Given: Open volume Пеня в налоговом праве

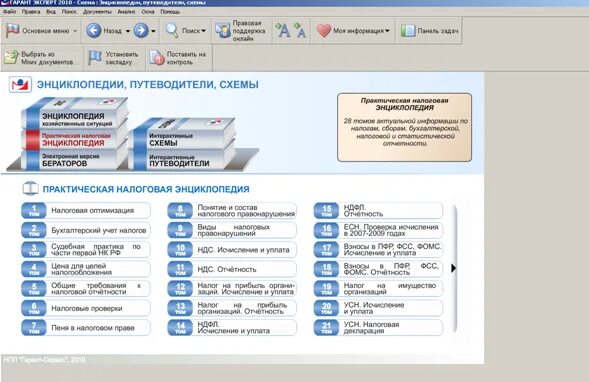Looking at the screenshot, I should click(x=86, y=328).
